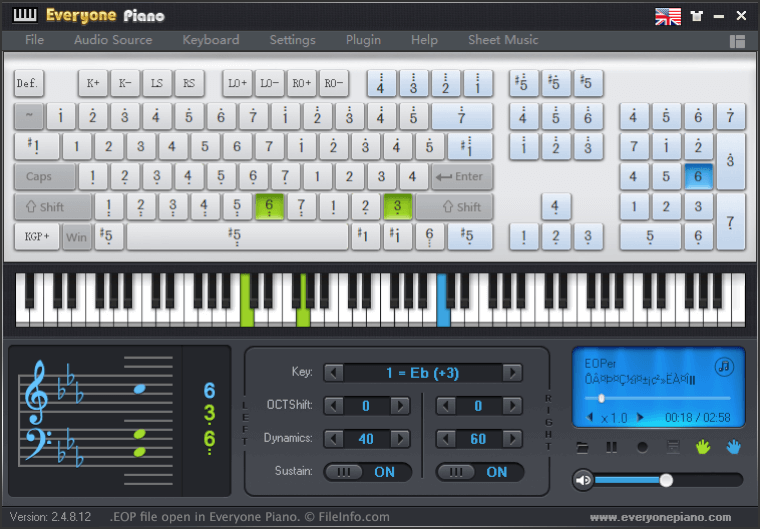Screen dimensions: 760x529
Task: Increase right Dynamics value above 60
Action: point(512,439)
